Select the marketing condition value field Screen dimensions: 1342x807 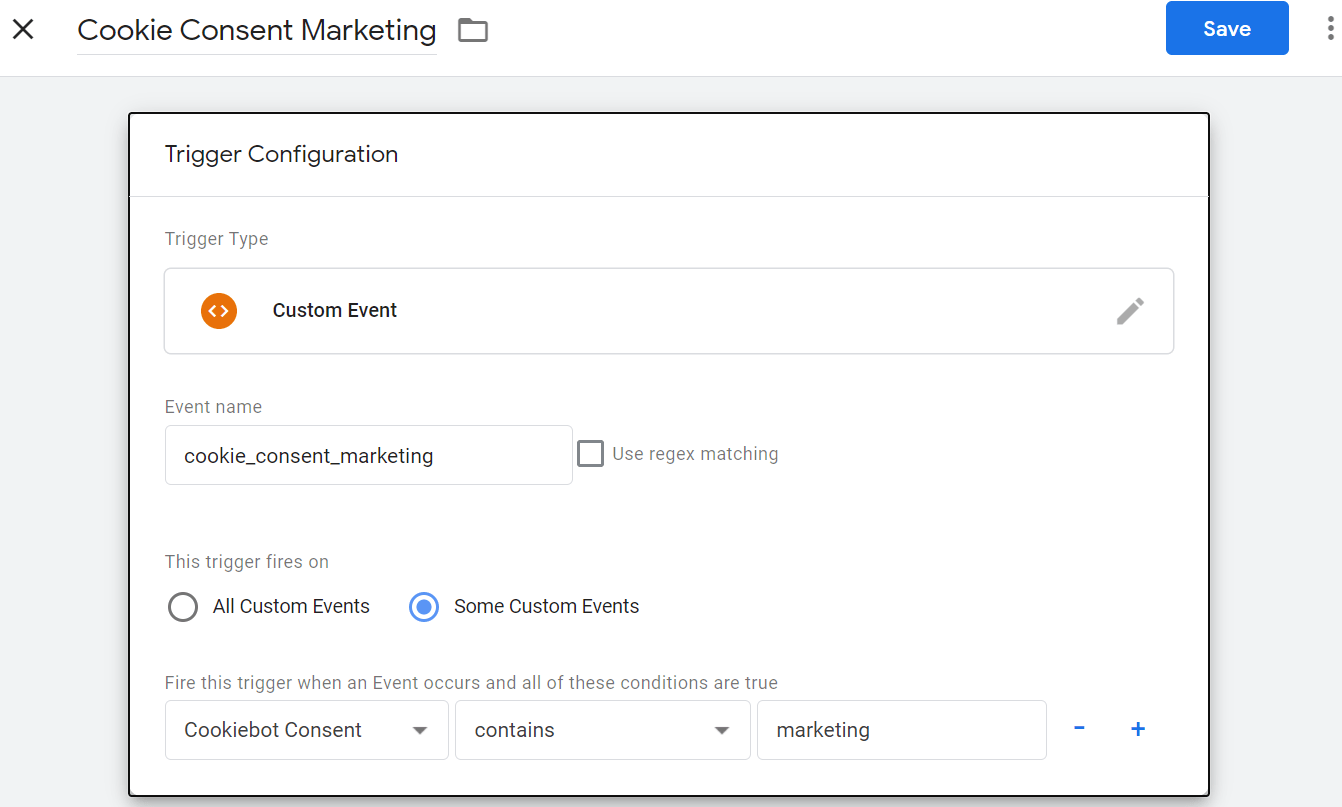(x=901, y=730)
